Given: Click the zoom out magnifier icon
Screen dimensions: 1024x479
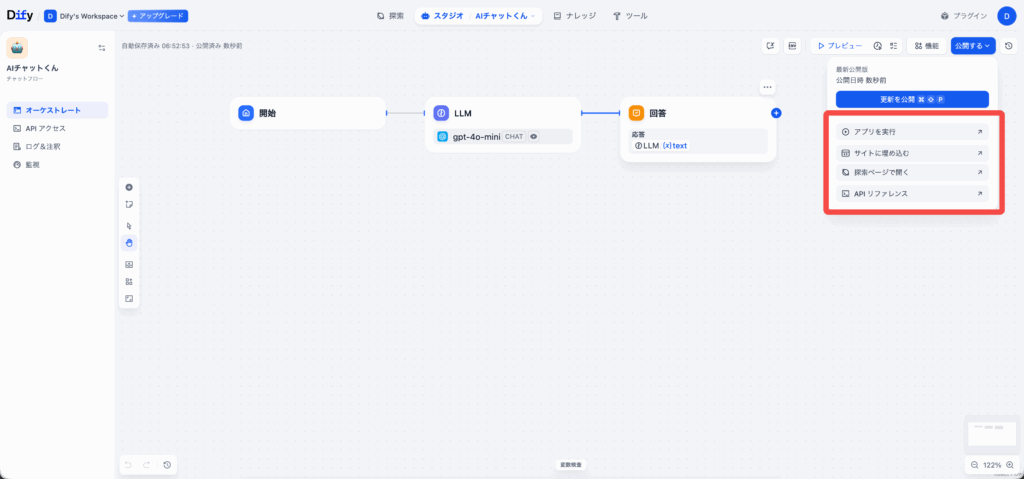Looking at the screenshot, I should point(975,465).
